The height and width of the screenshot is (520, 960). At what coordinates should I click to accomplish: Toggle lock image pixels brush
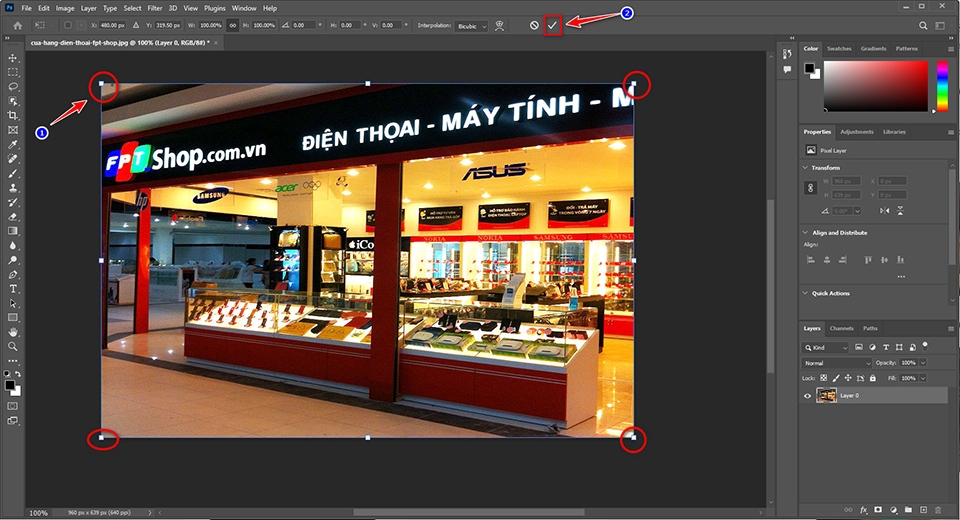tap(836, 378)
